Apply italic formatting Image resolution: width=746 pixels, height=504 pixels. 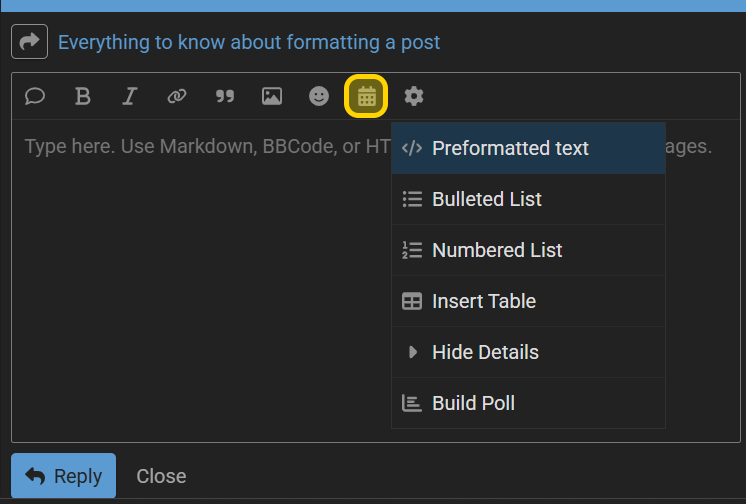click(129, 96)
